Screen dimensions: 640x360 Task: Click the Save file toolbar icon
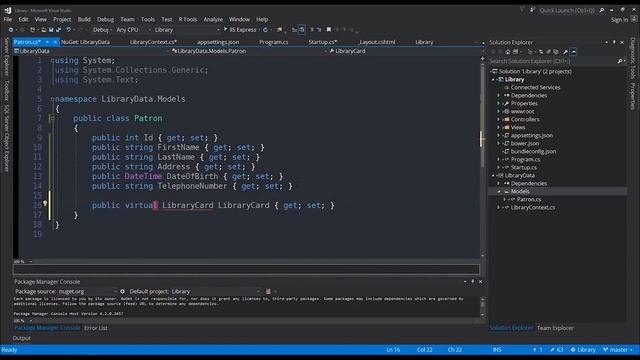51,30
